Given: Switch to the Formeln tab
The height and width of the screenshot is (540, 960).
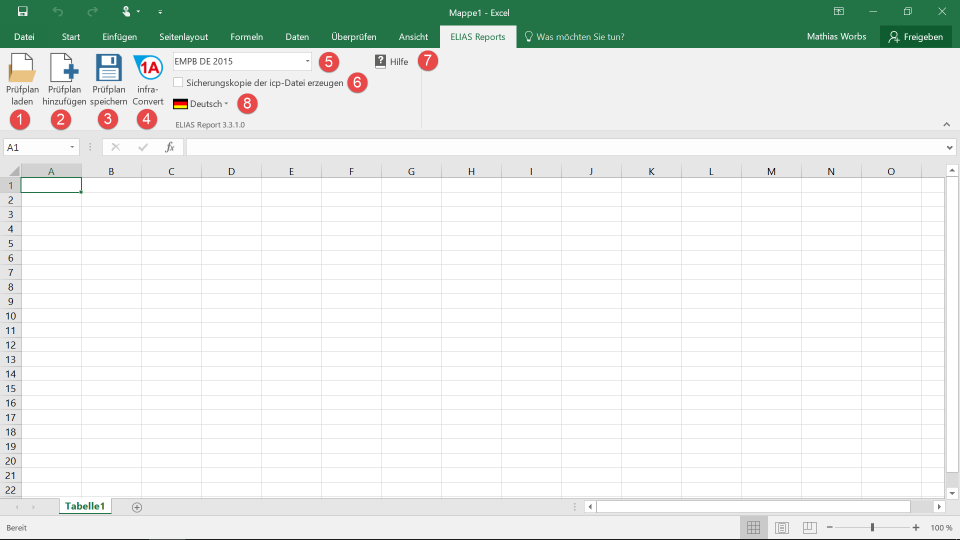Looking at the screenshot, I should [247, 37].
